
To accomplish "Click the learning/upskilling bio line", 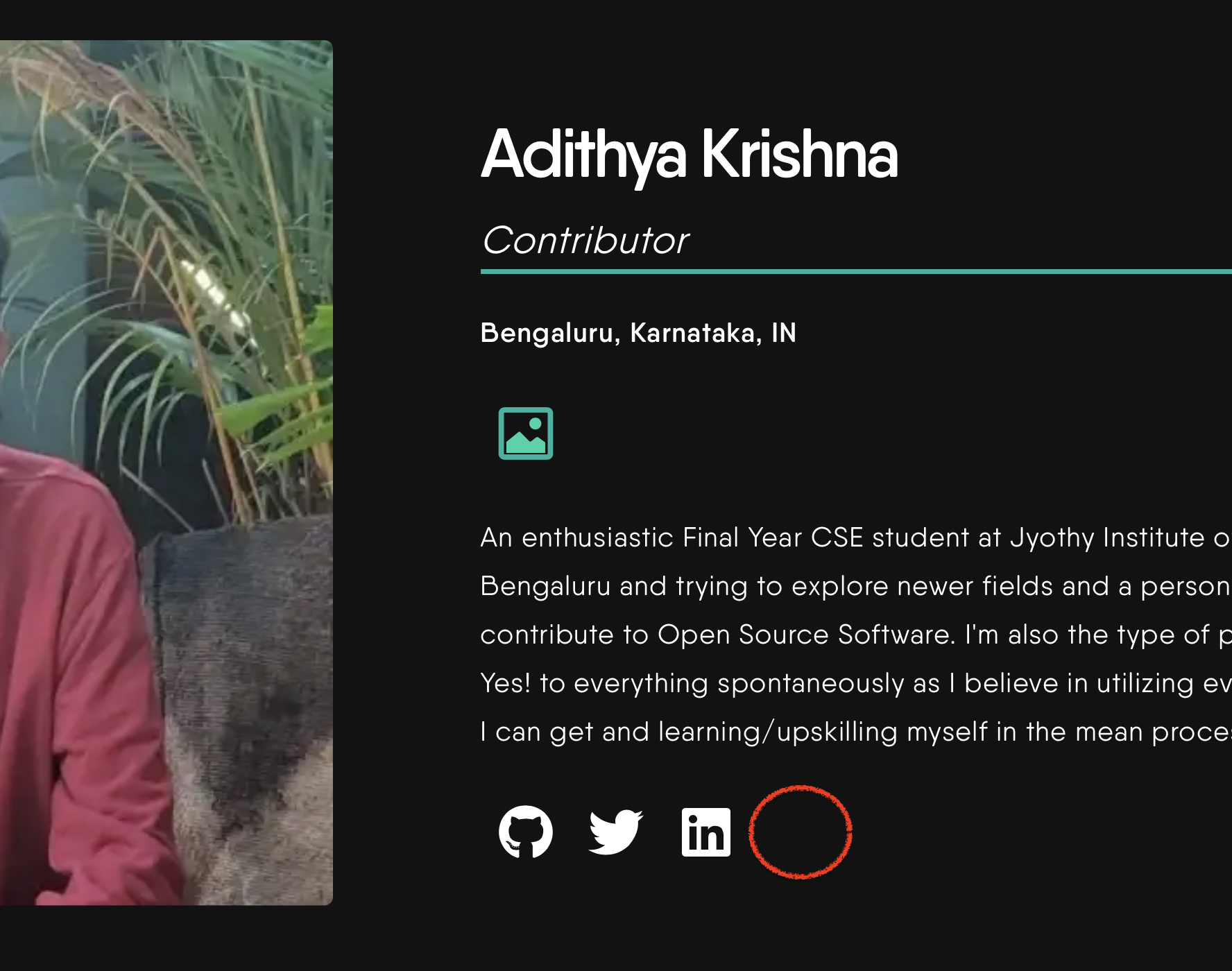I will [856, 732].
